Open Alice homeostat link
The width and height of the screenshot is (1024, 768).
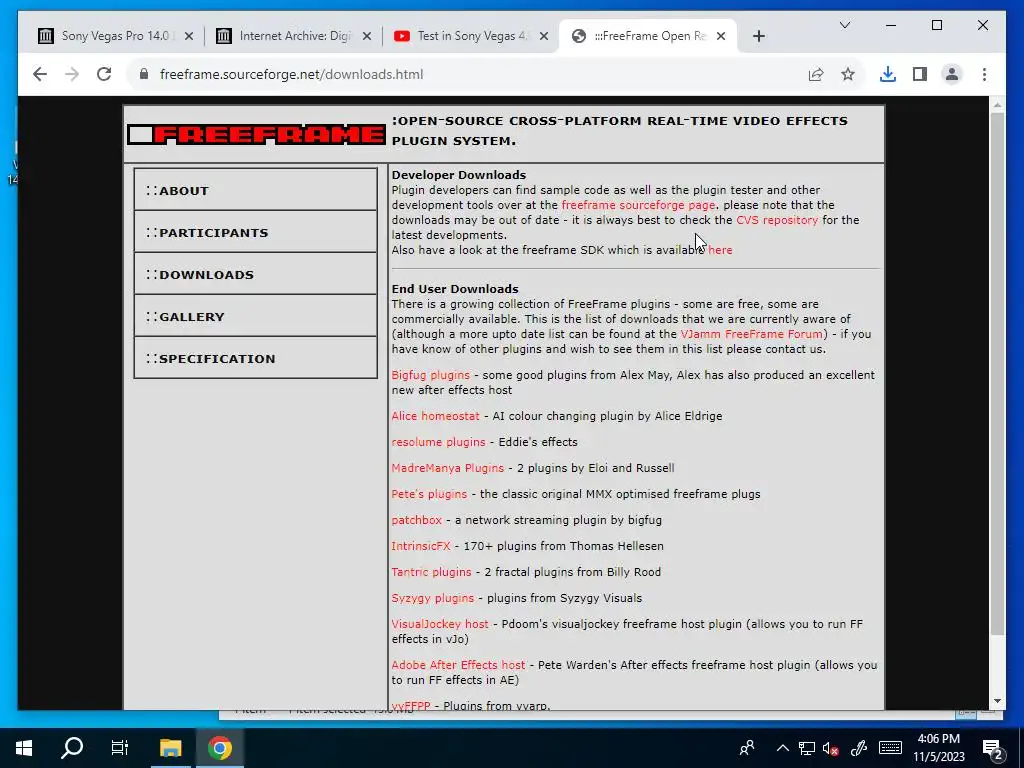tap(435, 416)
